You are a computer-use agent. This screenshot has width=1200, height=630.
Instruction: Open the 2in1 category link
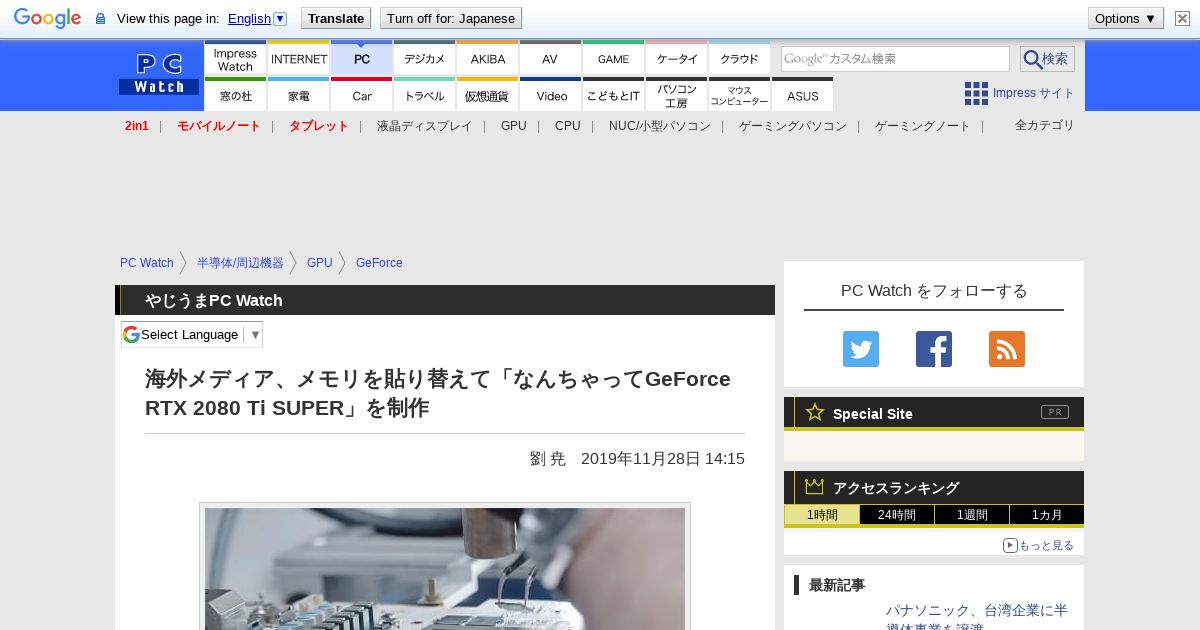[x=137, y=126]
